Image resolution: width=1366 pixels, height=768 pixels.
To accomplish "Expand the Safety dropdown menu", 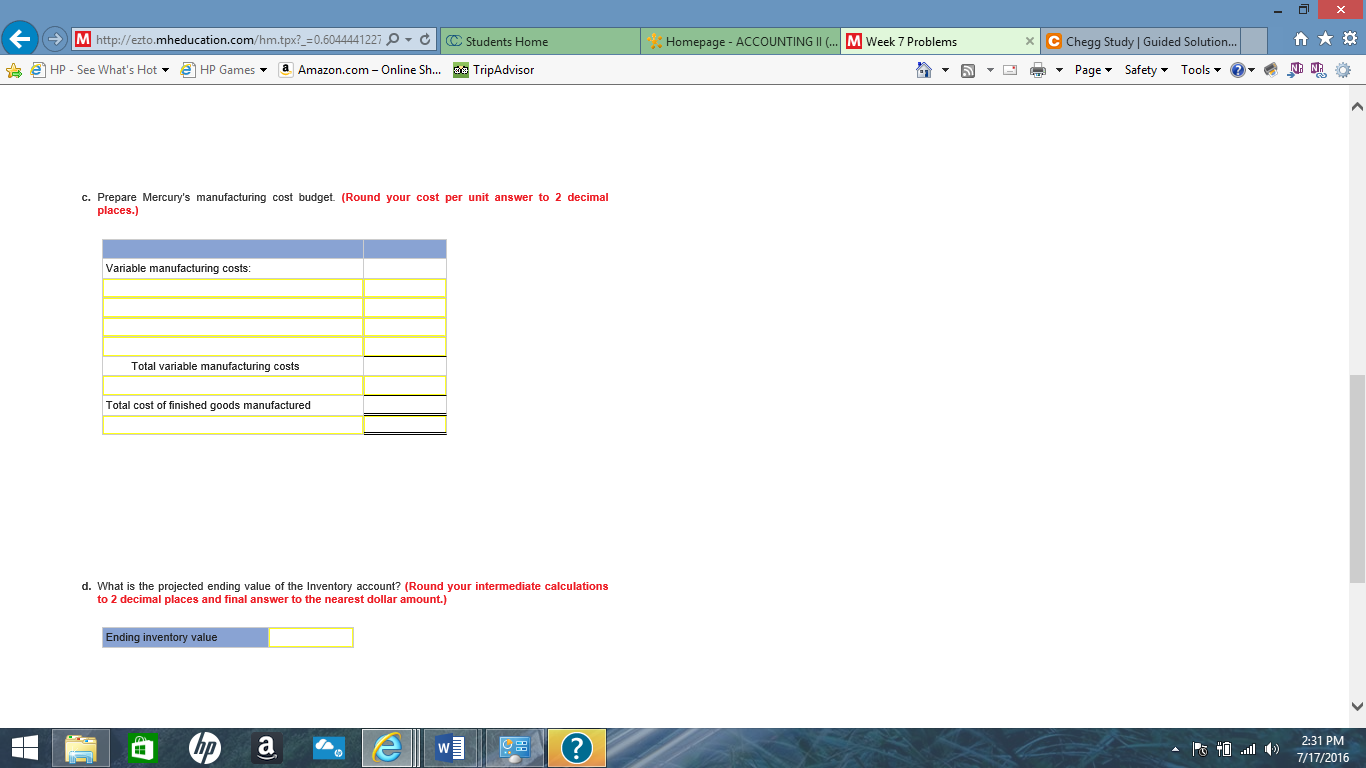I will coord(1143,71).
